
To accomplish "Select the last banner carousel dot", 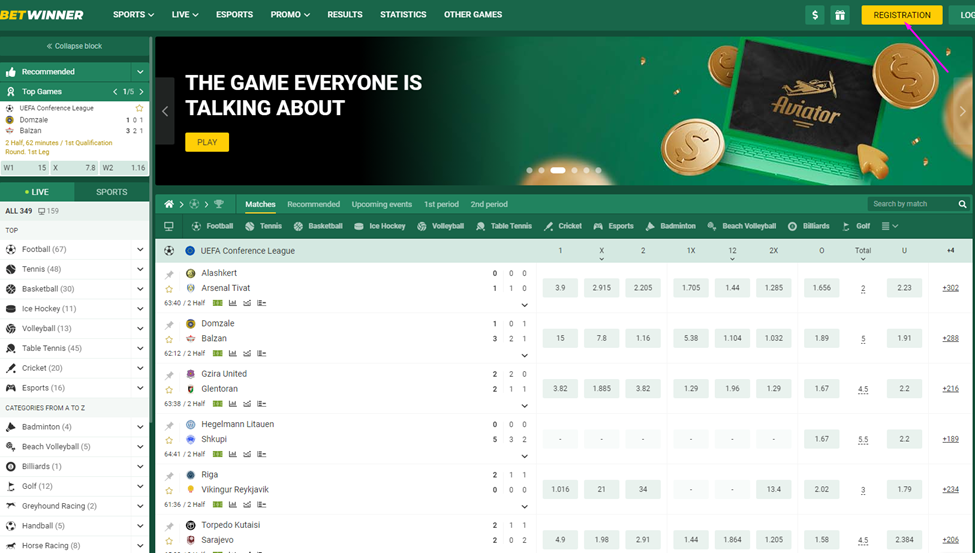I will coord(598,170).
